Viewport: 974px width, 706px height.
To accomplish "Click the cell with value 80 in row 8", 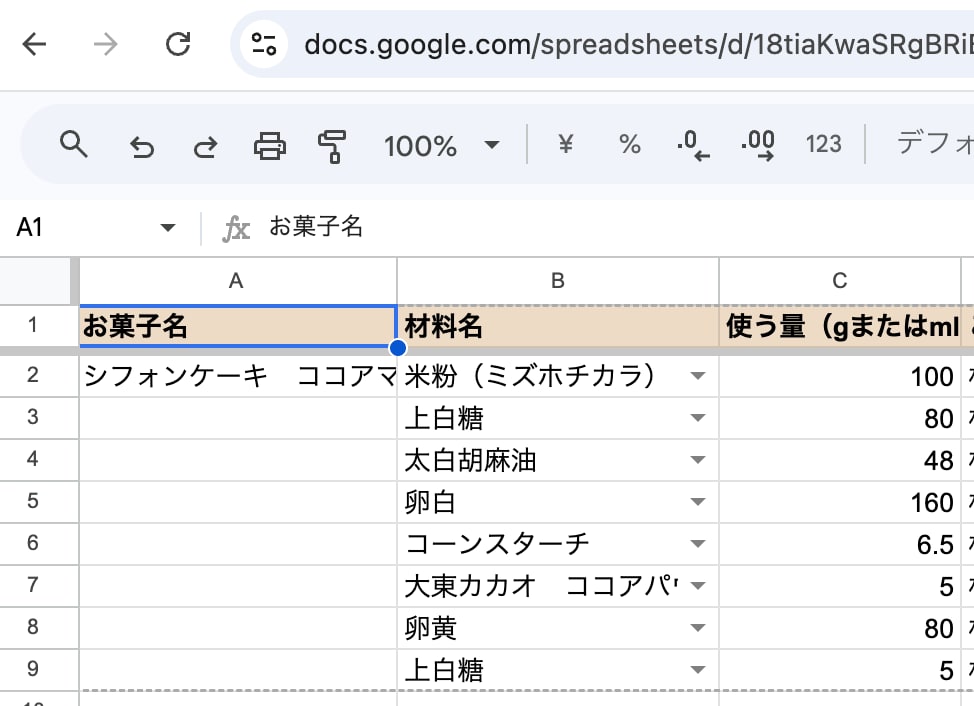I will (840, 628).
